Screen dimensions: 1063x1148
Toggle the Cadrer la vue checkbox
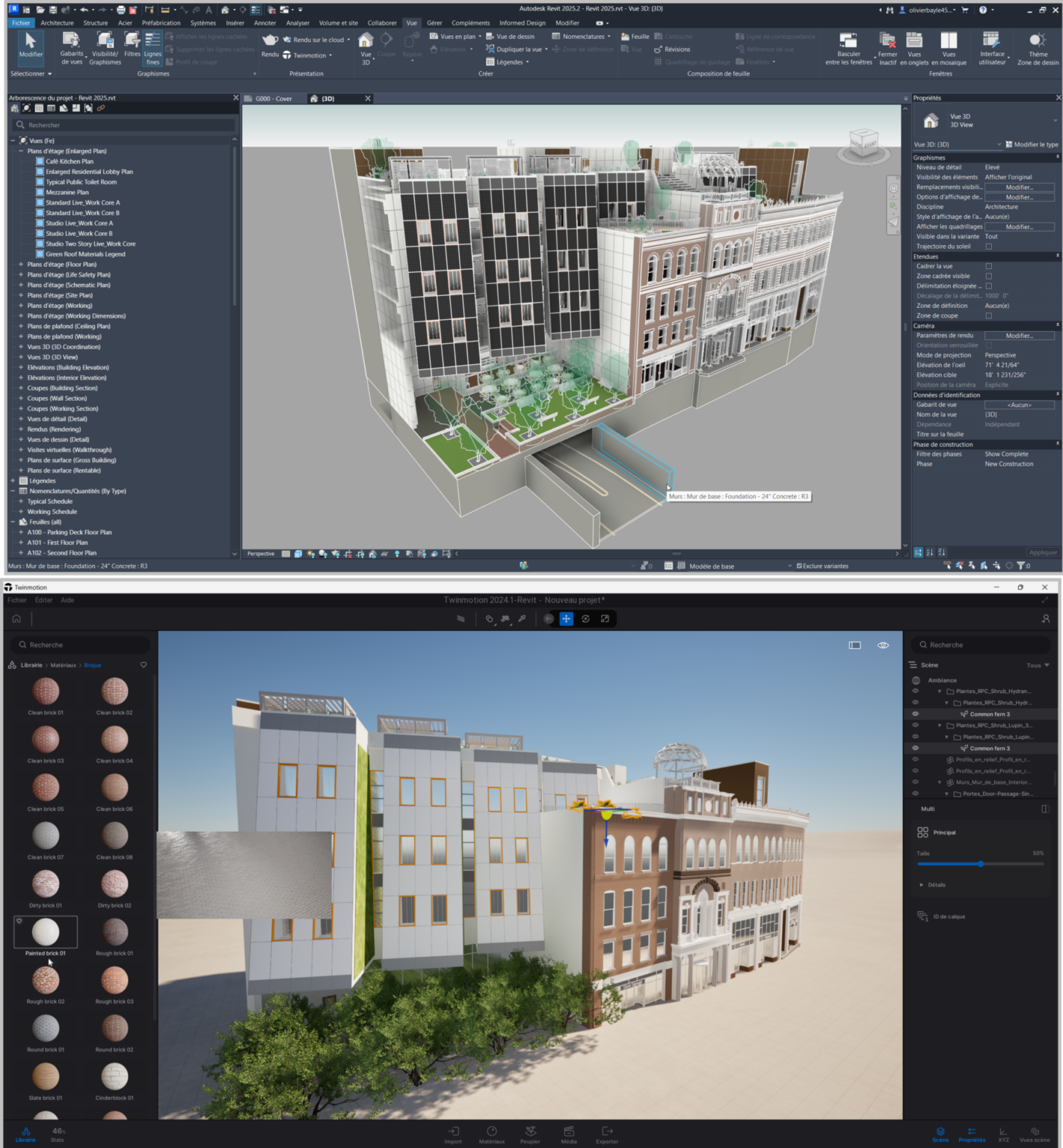(x=989, y=265)
